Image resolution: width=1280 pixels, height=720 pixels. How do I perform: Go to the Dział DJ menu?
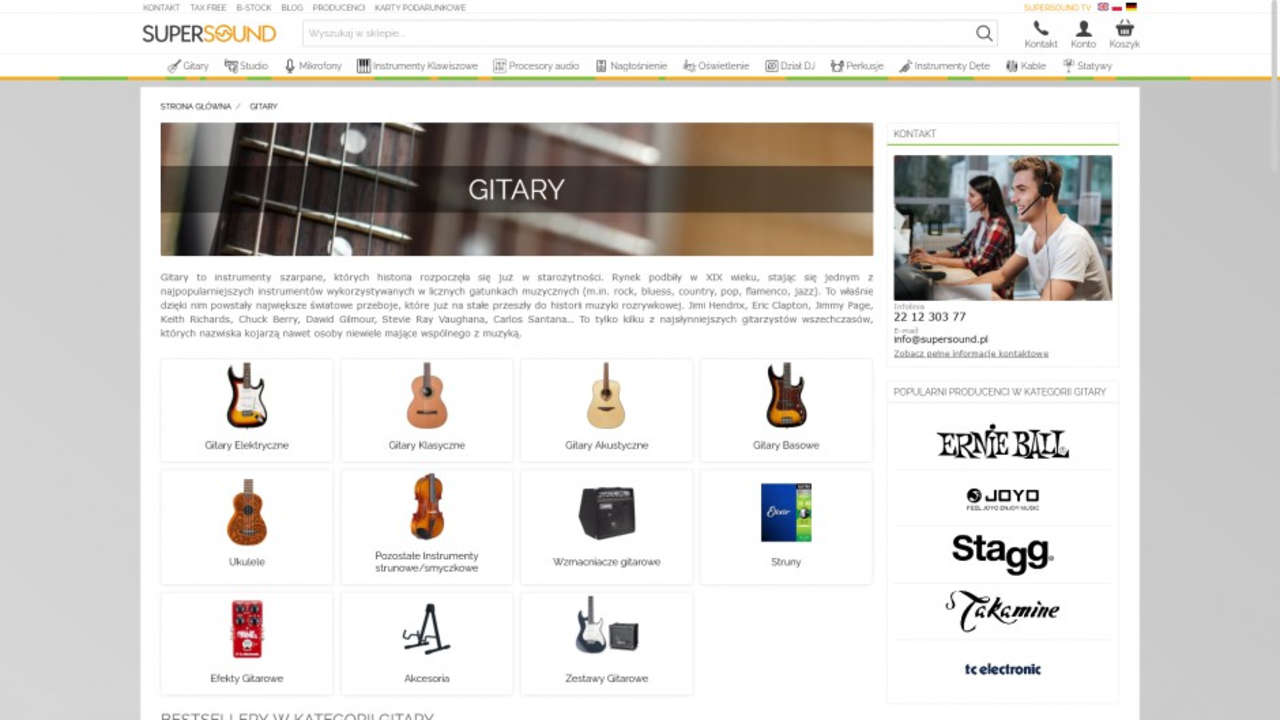click(790, 66)
